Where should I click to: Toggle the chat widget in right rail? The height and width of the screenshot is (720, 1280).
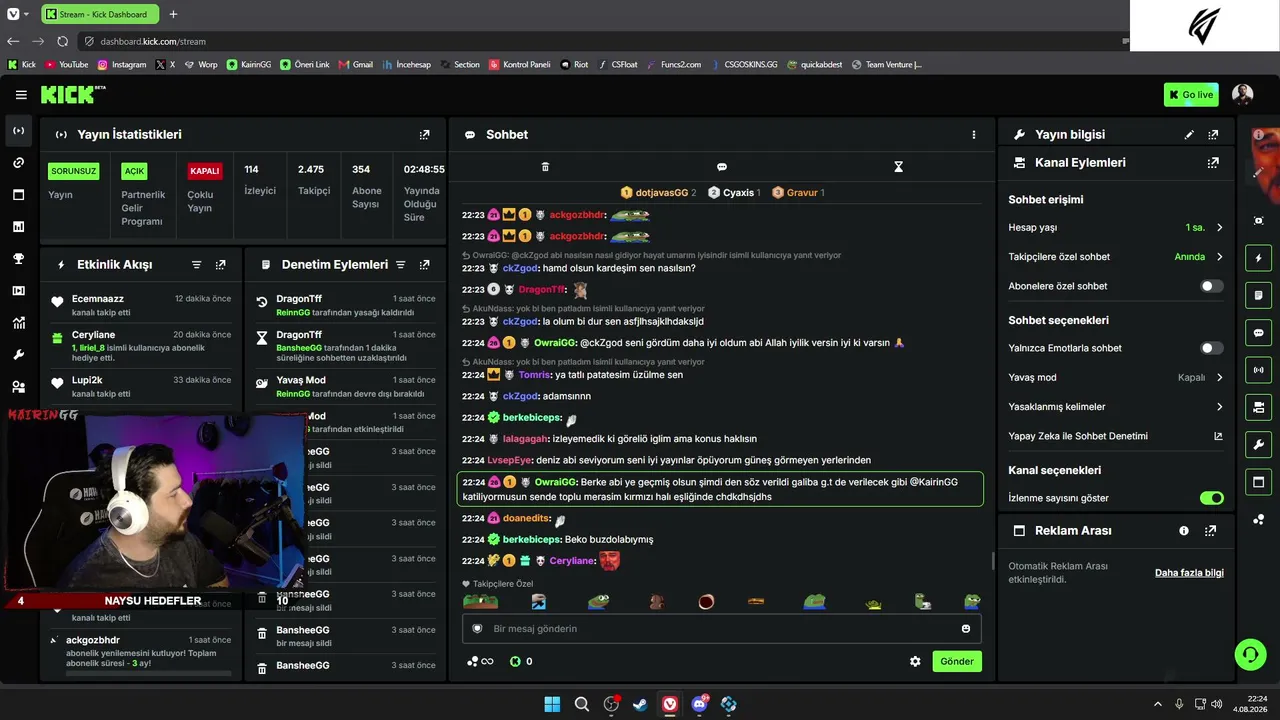1259,333
